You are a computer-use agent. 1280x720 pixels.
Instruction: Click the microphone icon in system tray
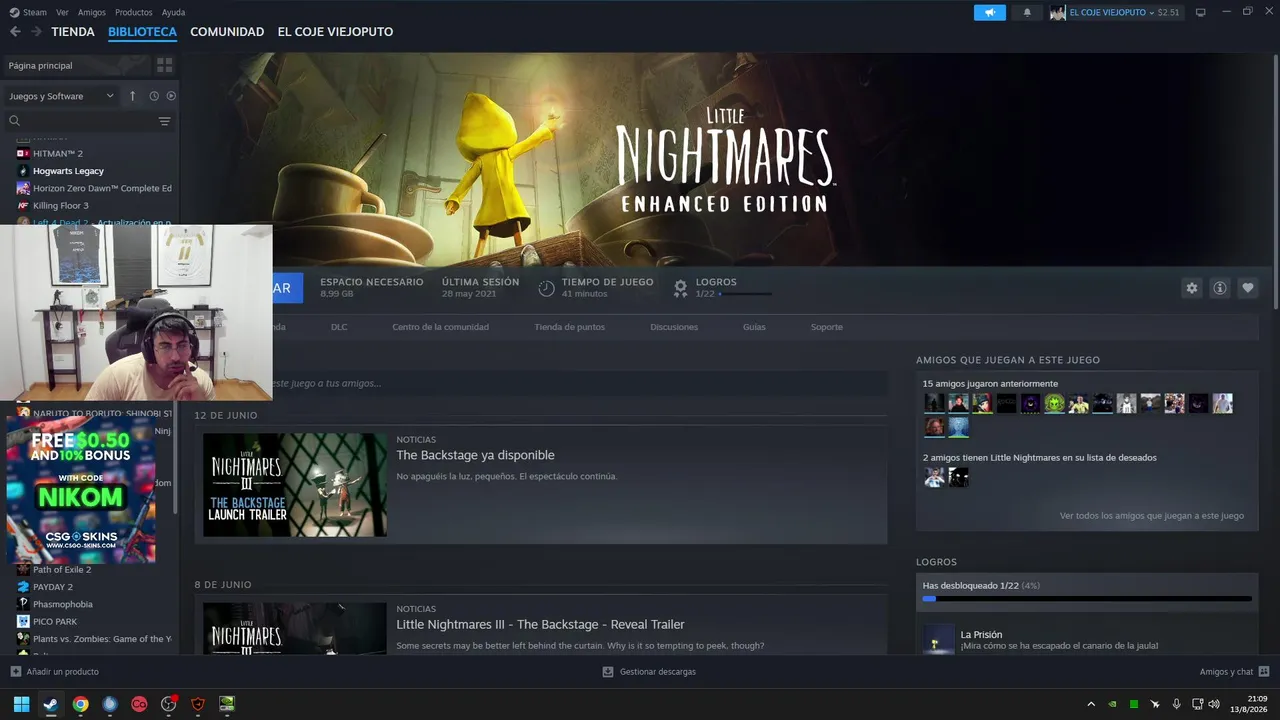point(1176,704)
